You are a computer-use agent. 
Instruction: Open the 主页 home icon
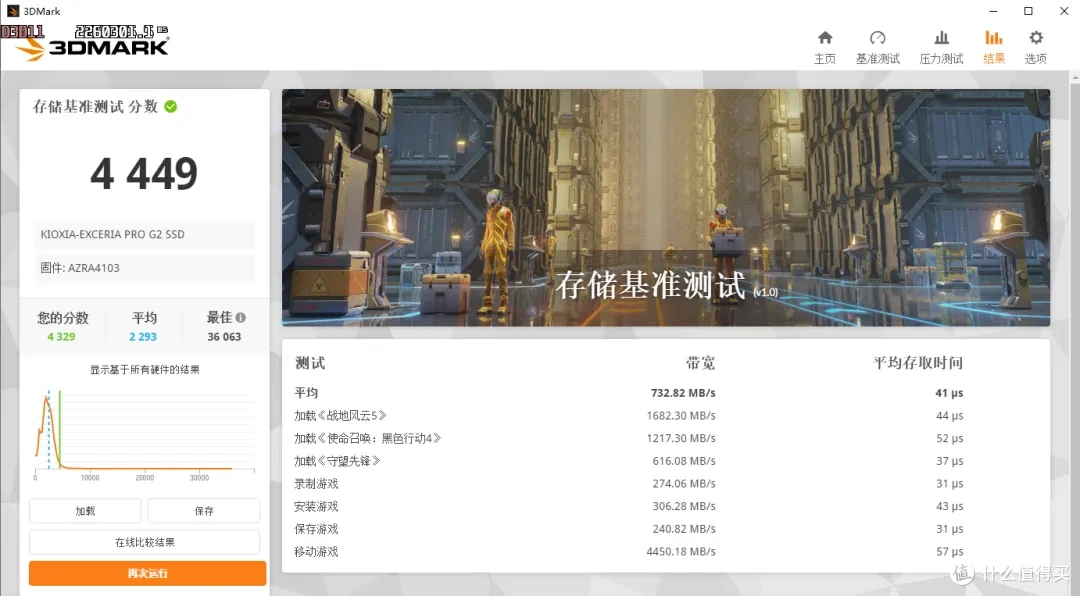point(824,38)
